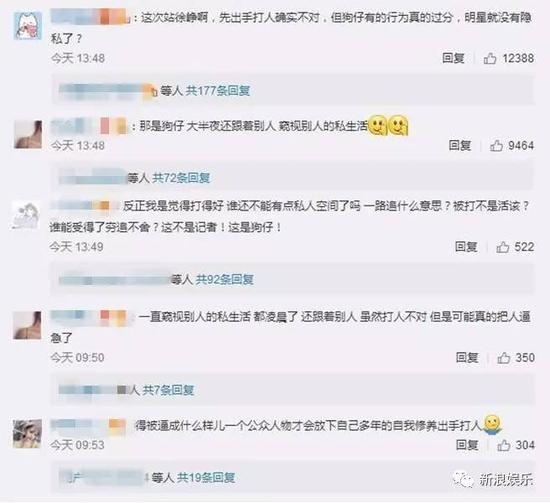Like the comment with 12388 likes
This screenshot has height=503, width=550.
pyautogui.click(x=490, y=58)
